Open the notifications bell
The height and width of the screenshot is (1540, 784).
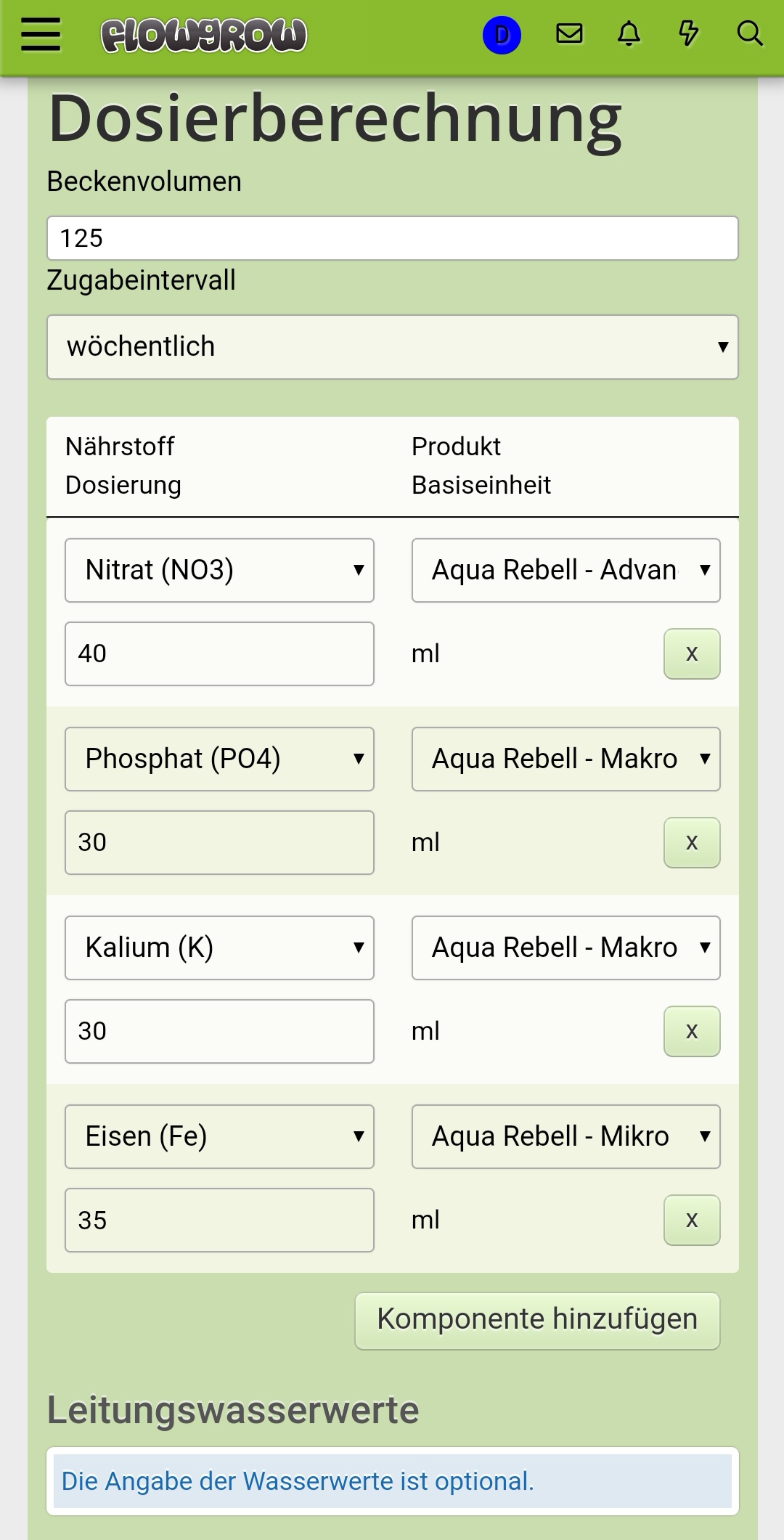point(629,33)
